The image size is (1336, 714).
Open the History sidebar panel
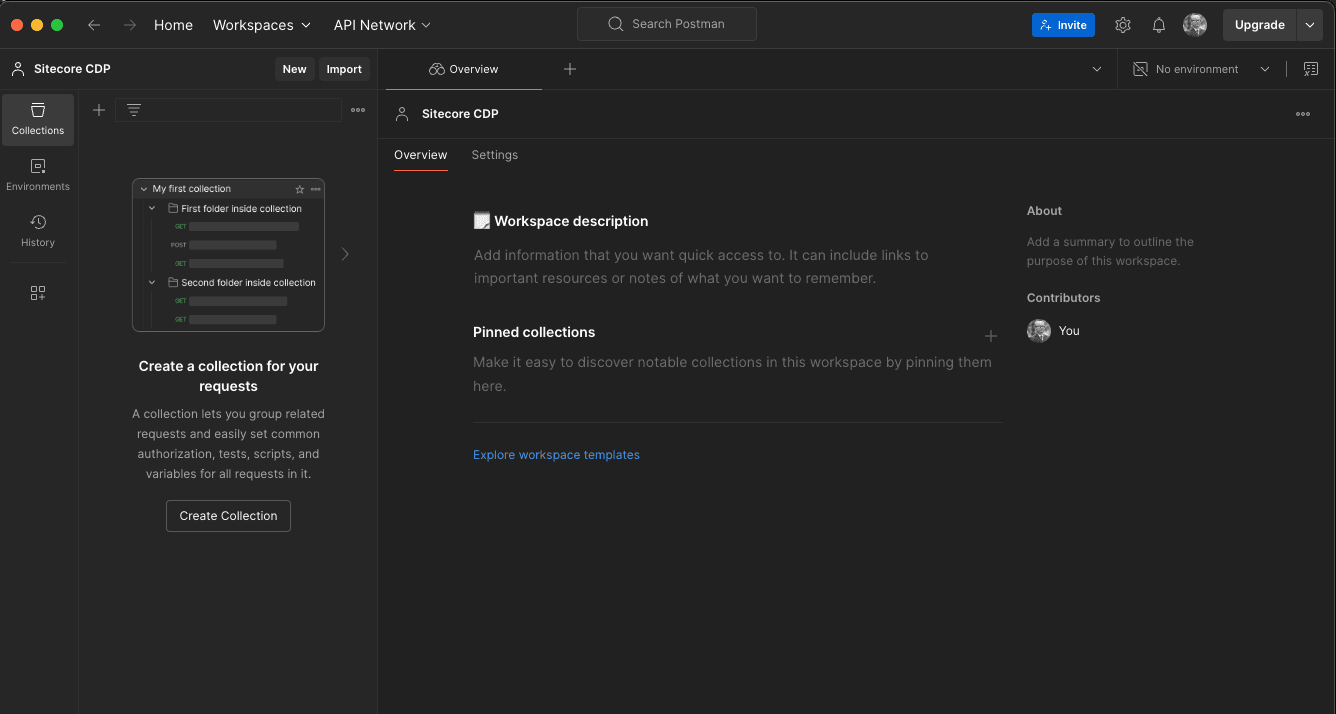(x=38, y=231)
